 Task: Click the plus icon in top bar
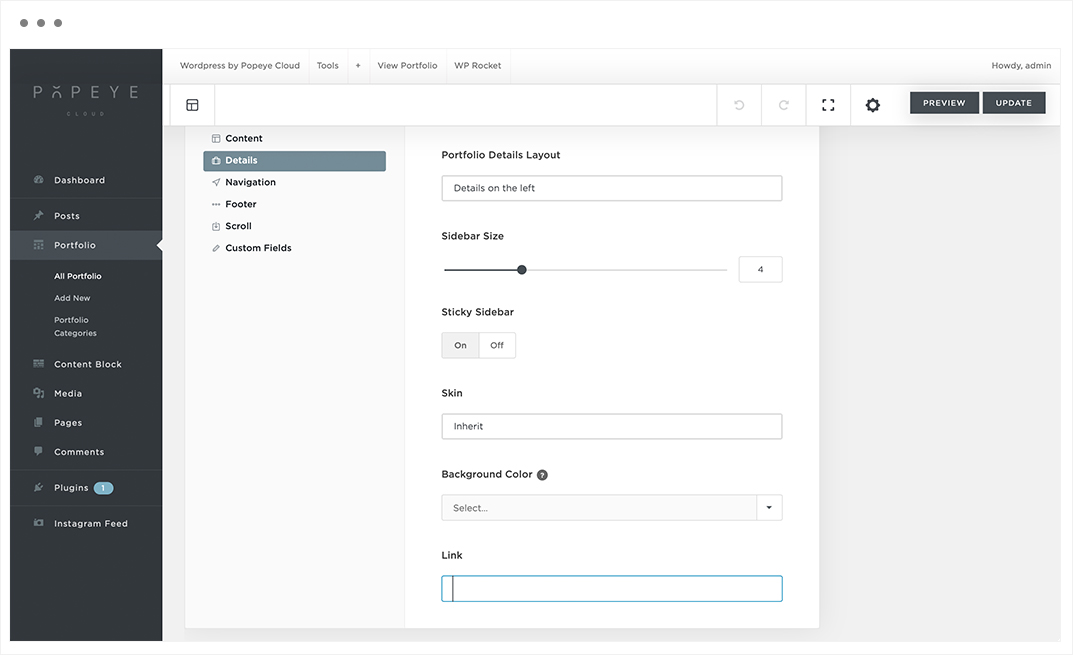(x=358, y=66)
